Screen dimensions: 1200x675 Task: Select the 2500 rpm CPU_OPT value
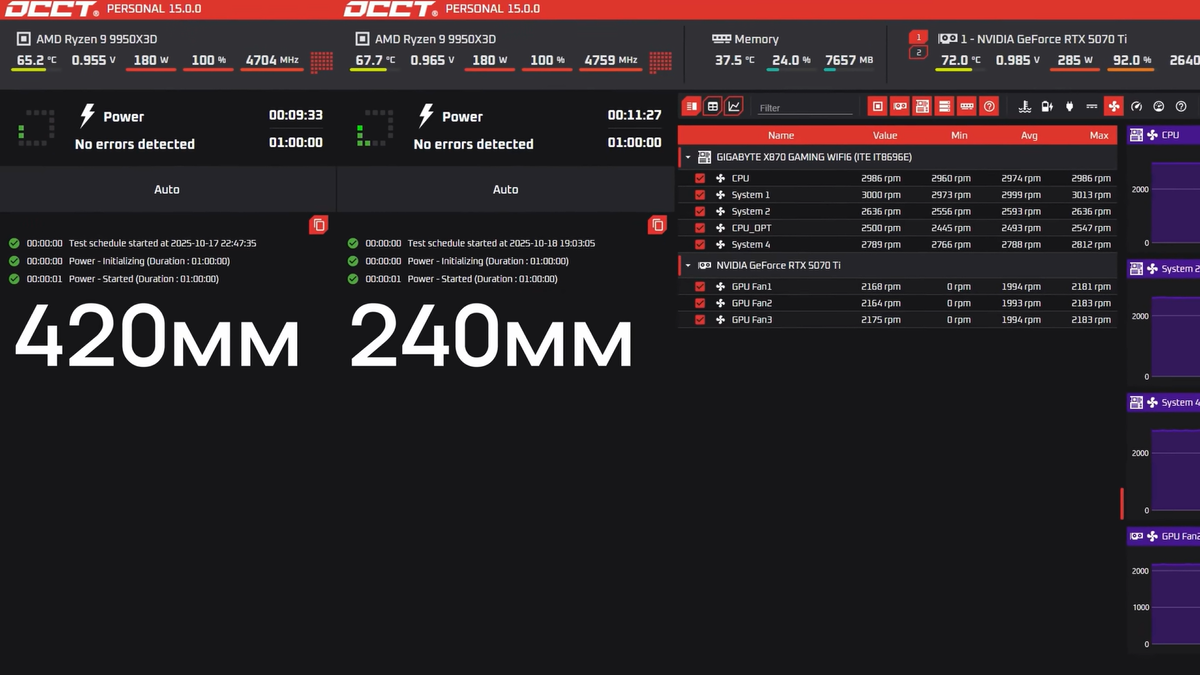(x=881, y=228)
